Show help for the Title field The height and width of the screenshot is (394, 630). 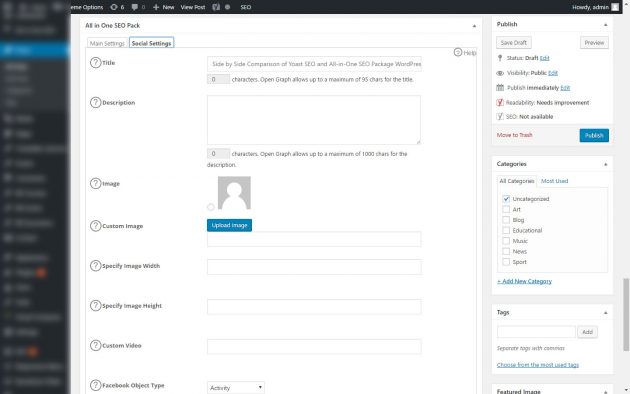pos(95,63)
